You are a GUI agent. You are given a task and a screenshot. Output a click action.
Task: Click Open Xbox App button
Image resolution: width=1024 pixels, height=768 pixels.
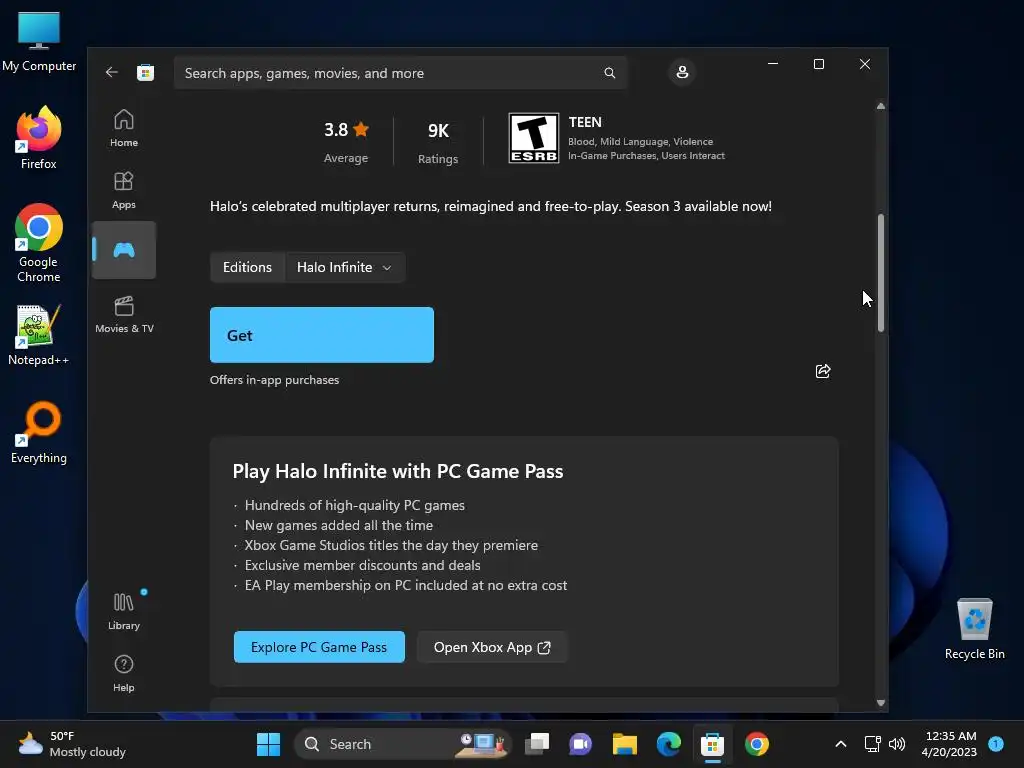coord(492,647)
